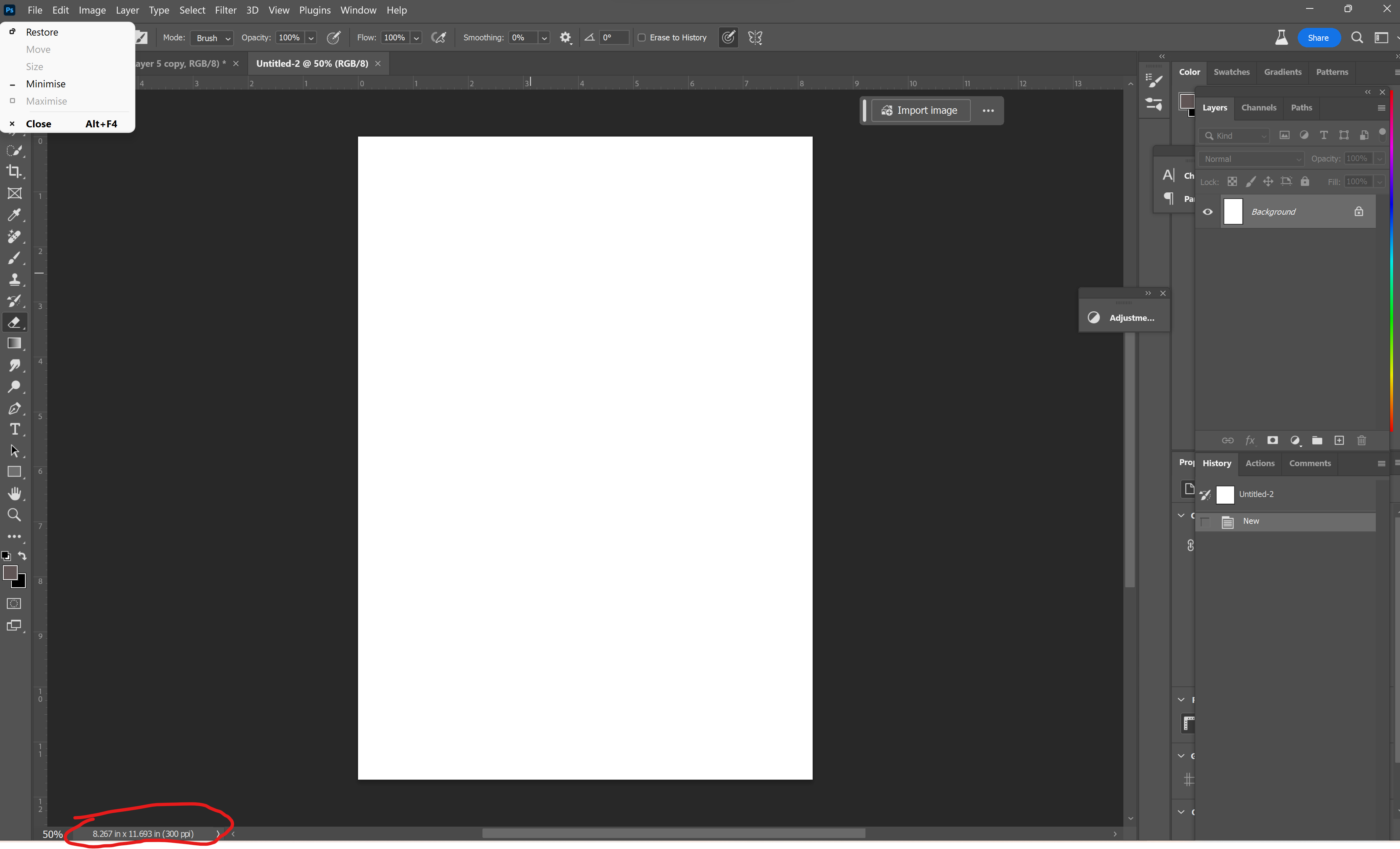Toggle visibility of Background layer
Screen dimensions: 1400x849
(x=1207, y=211)
